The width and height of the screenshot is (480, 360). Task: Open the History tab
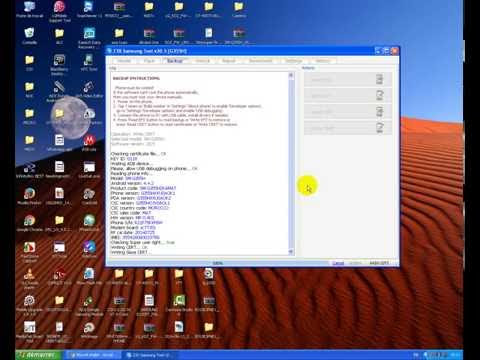(322, 61)
